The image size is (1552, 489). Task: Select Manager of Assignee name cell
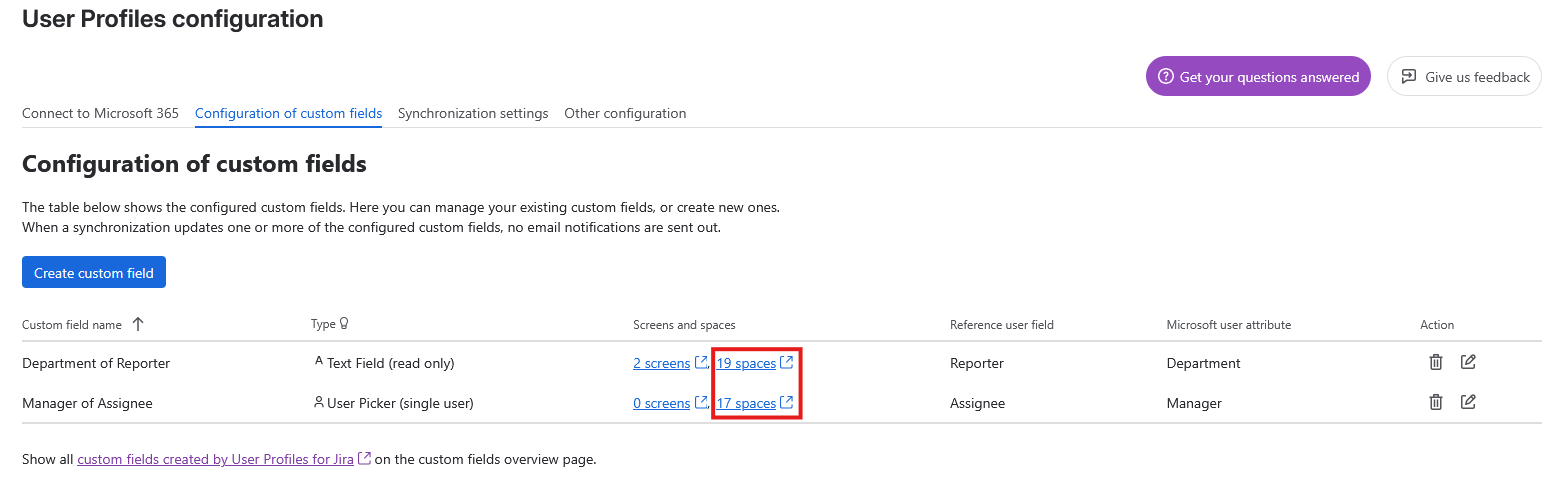pyautogui.click(x=87, y=403)
